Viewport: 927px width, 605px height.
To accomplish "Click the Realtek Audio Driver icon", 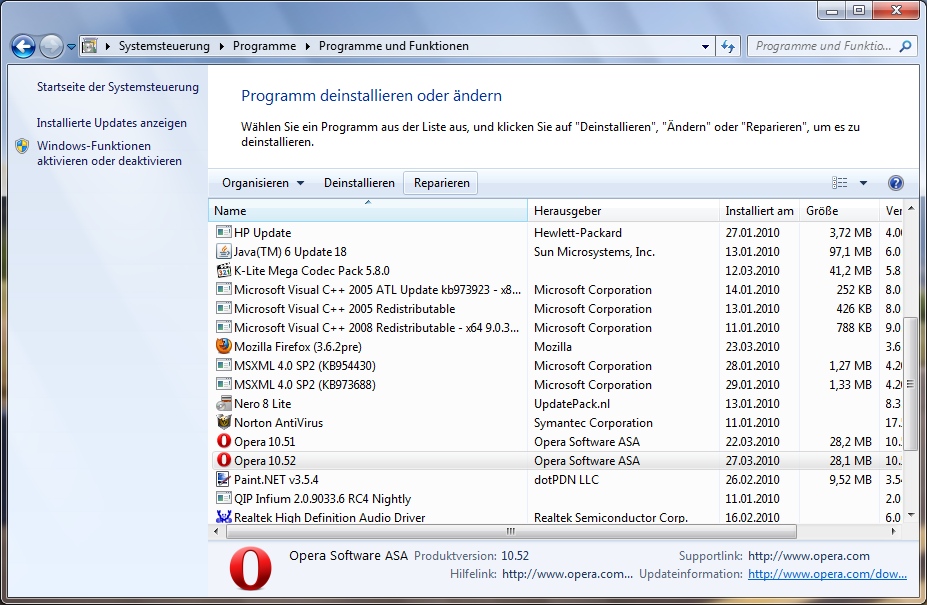I will 223,517.
